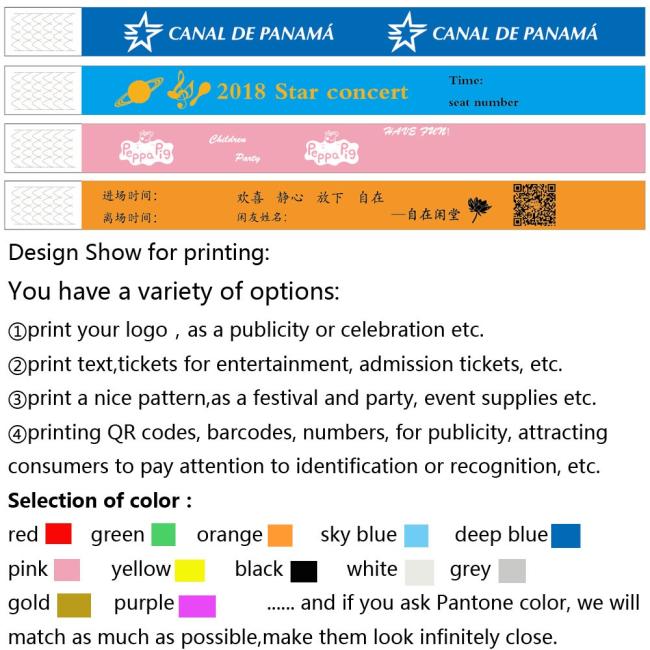Screen dimensions: 650x650
Task: Choose the gold color swatch
Action: [x=74, y=605]
